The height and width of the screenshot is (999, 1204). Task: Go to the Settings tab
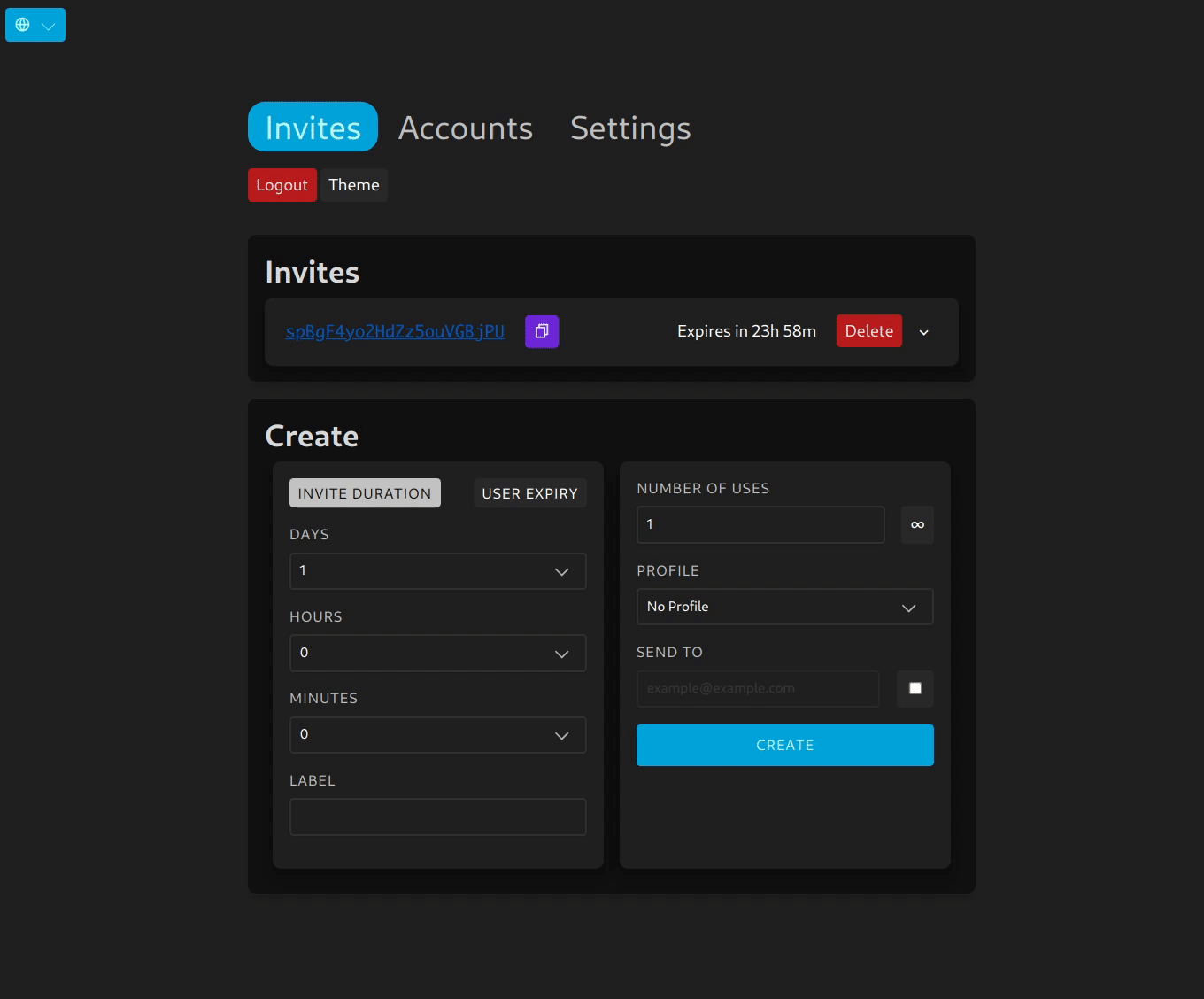coord(630,128)
